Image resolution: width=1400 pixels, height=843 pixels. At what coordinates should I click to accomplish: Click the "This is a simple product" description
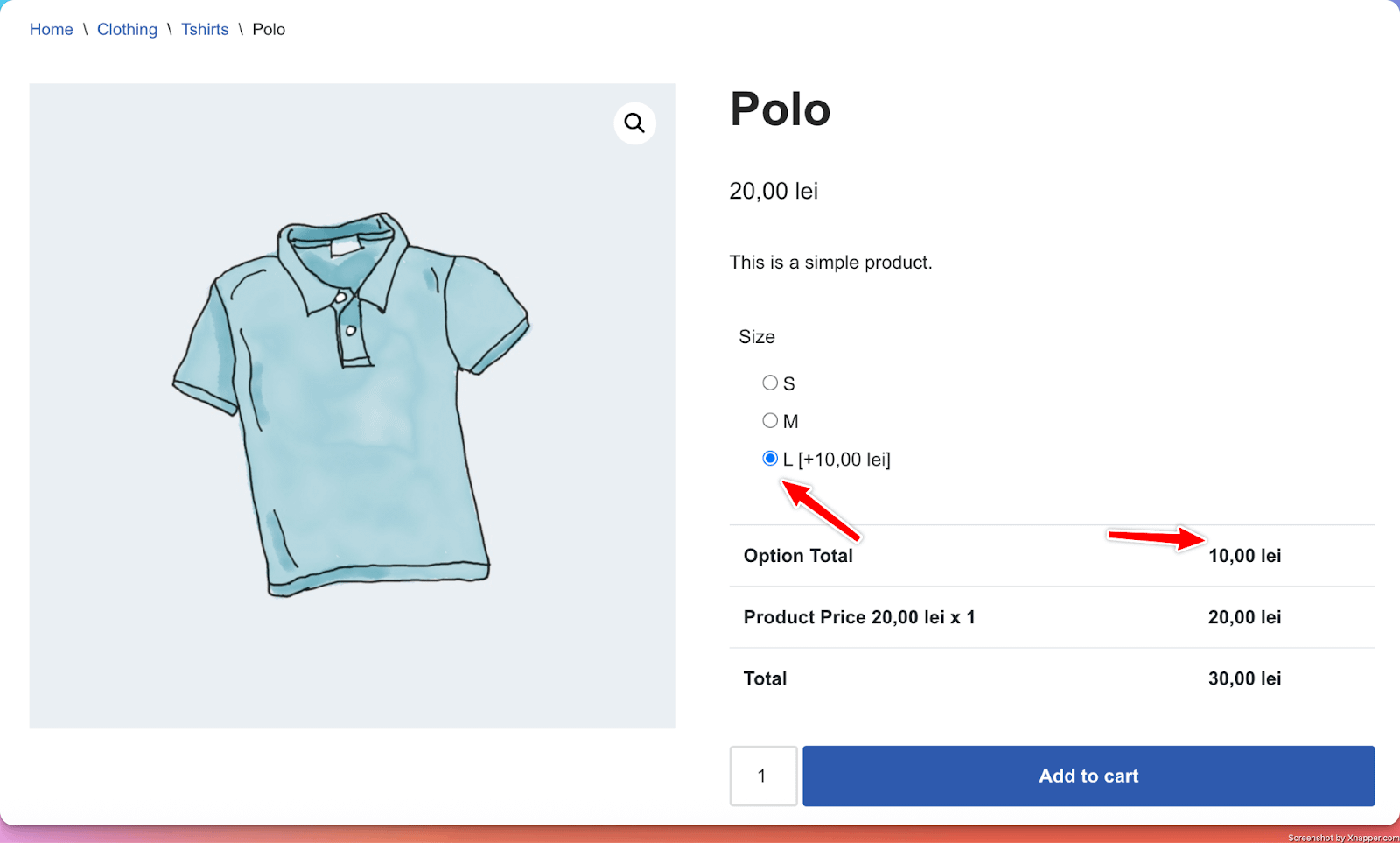[x=830, y=263]
